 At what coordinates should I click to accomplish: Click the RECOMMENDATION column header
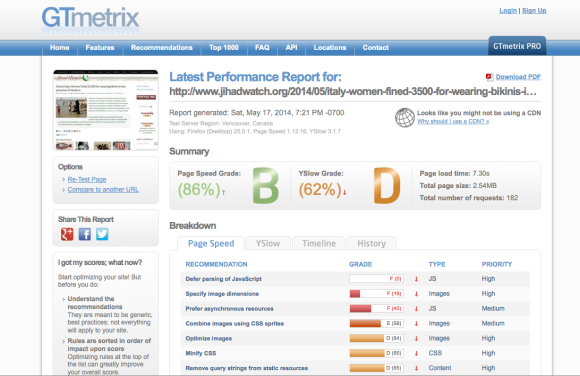click(x=216, y=264)
